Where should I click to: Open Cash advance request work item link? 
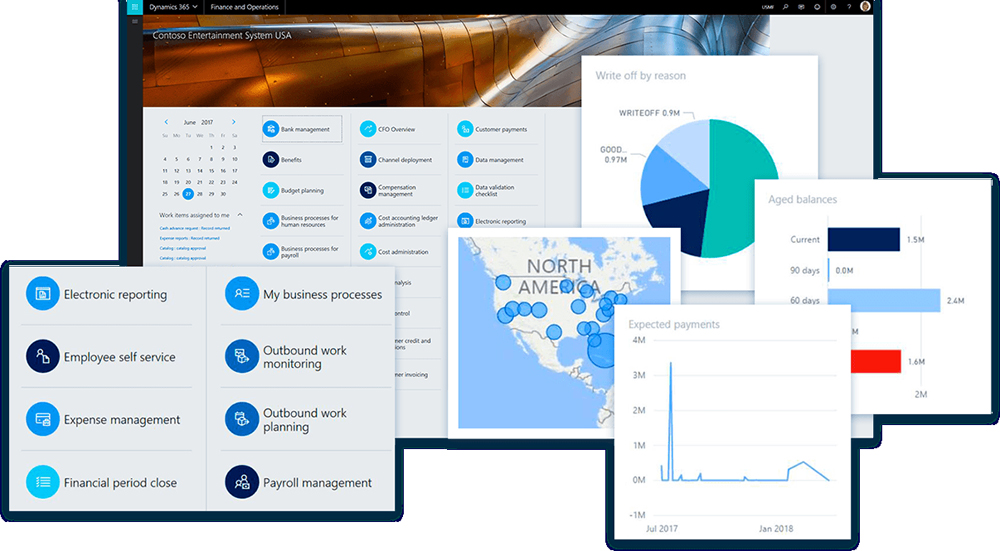(x=195, y=228)
